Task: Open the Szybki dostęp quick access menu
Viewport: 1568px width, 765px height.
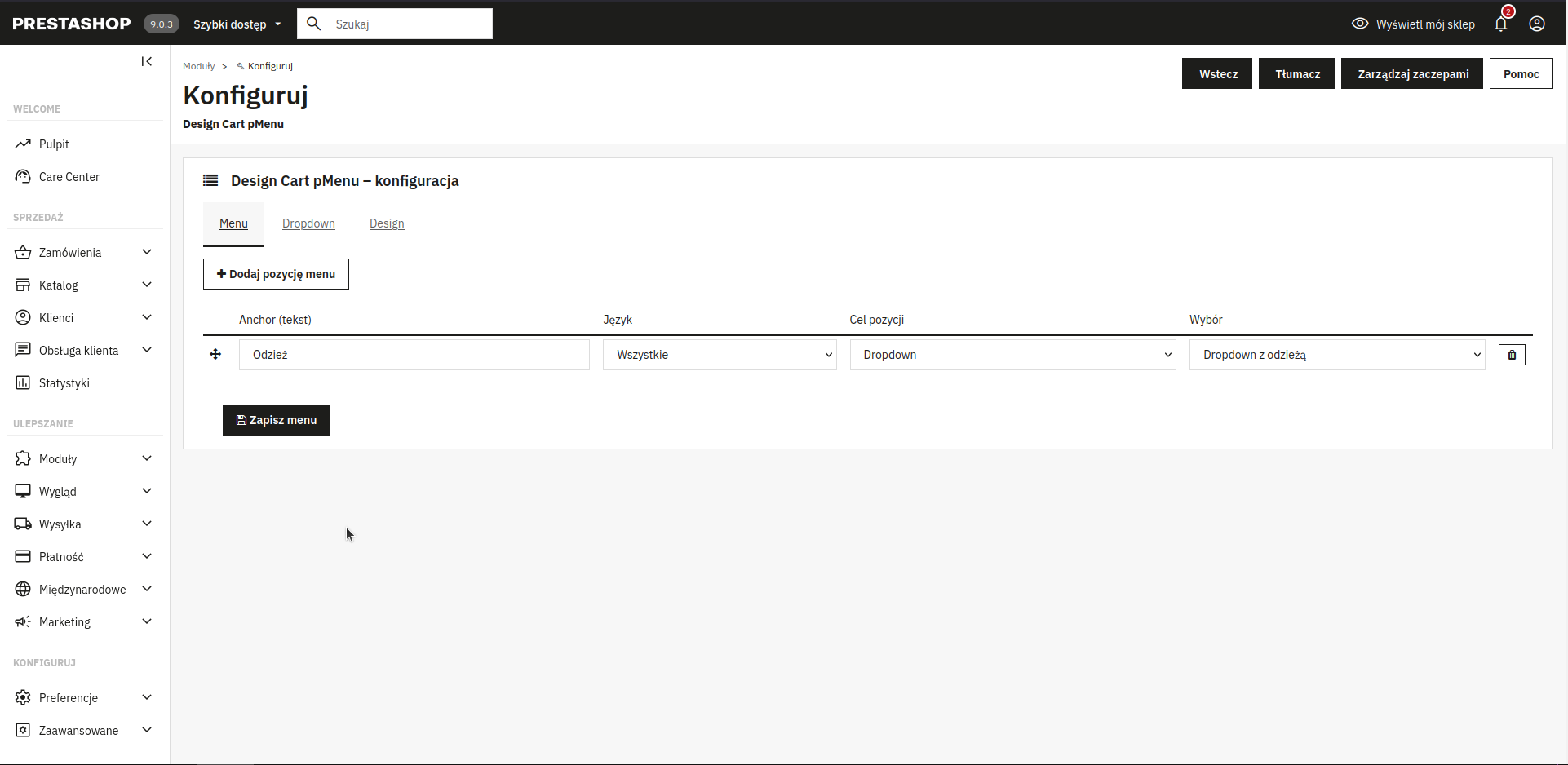Action: [237, 24]
